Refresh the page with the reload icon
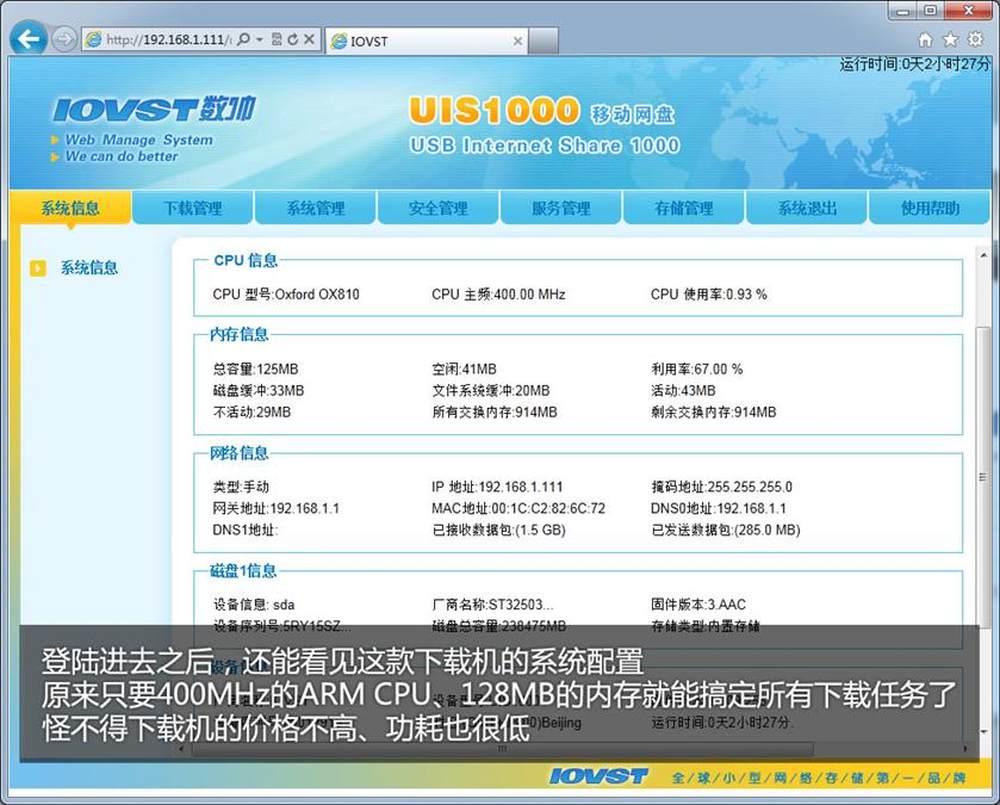The width and height of the screenshot is (1000, 805). click(293, 40)
